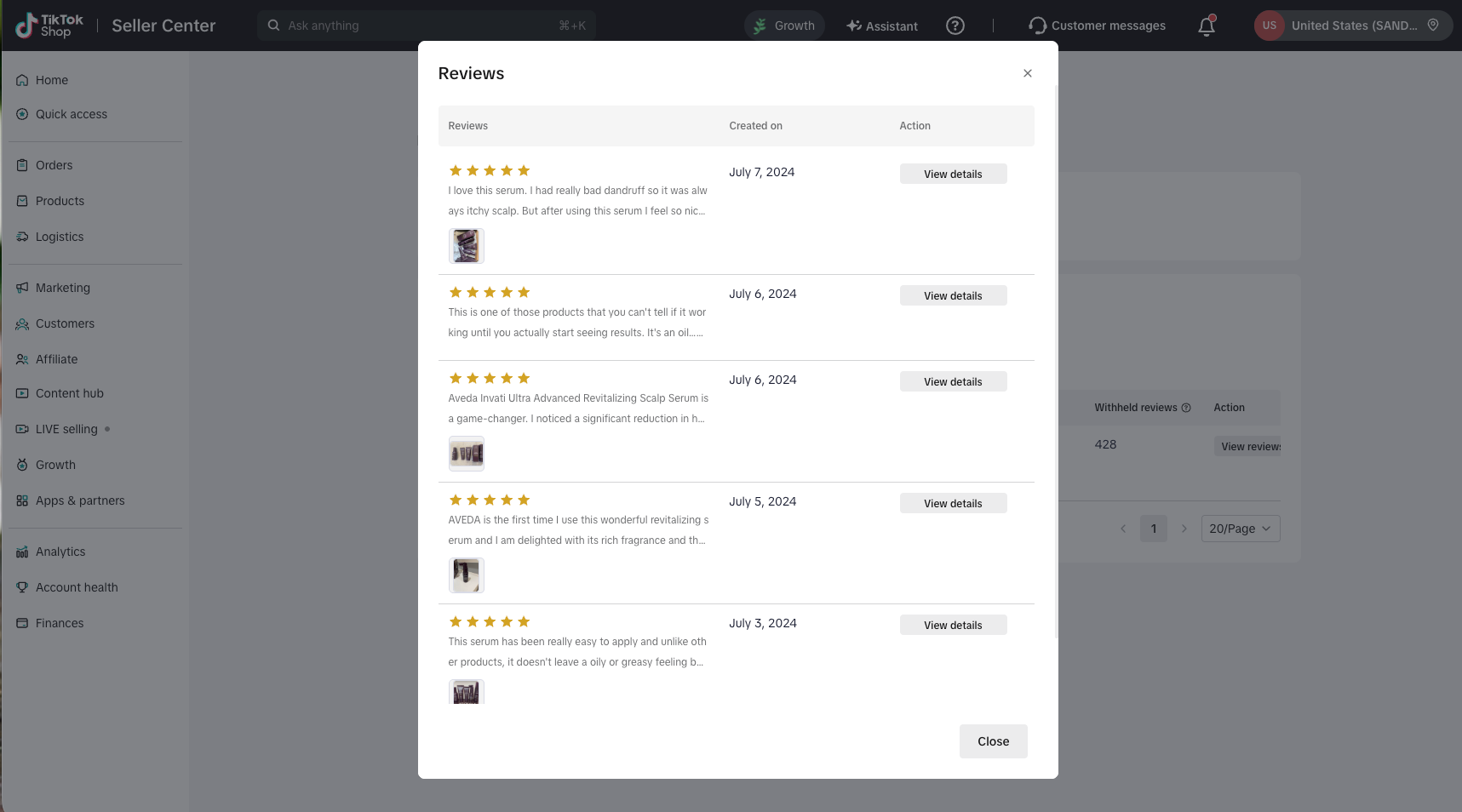Click the Marketing megaphone icon

(x=22, y=288)
